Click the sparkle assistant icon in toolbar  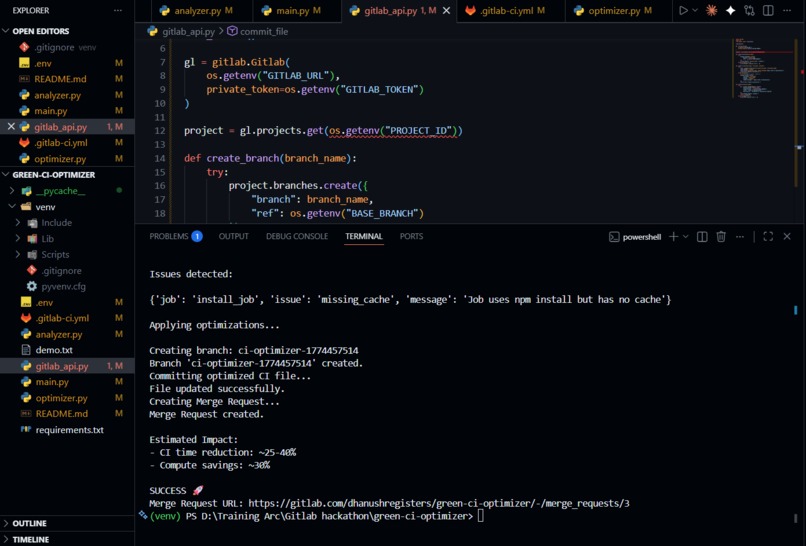[730, 10]
